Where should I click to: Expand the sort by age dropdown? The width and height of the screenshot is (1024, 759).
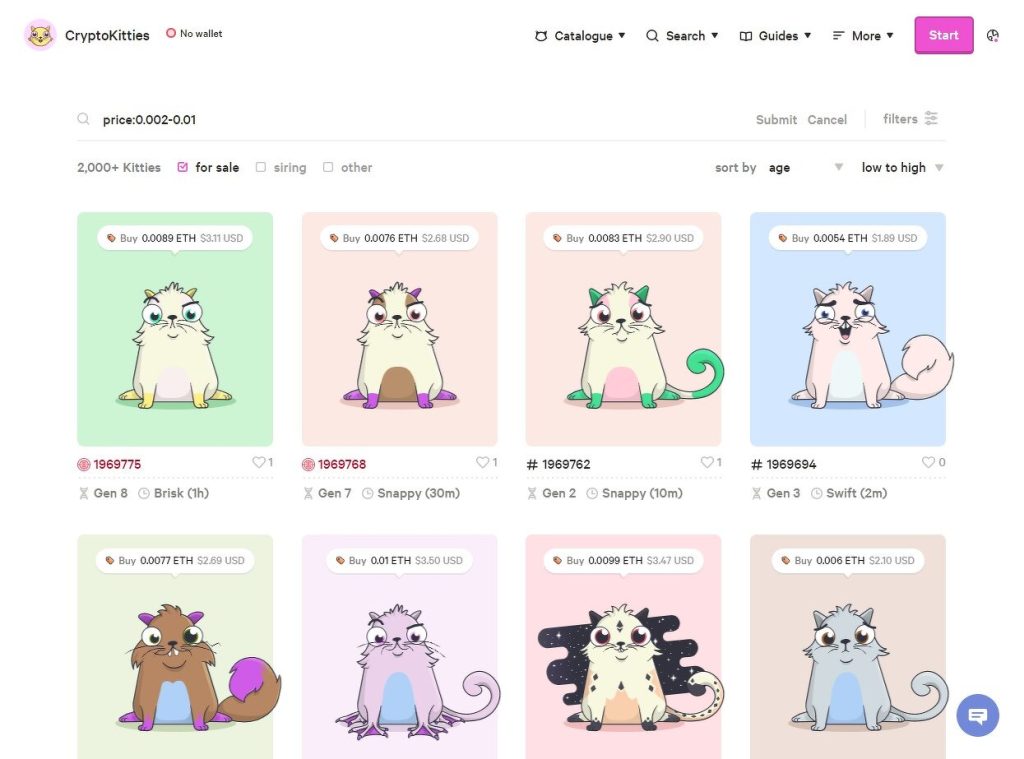coord(806,167)
